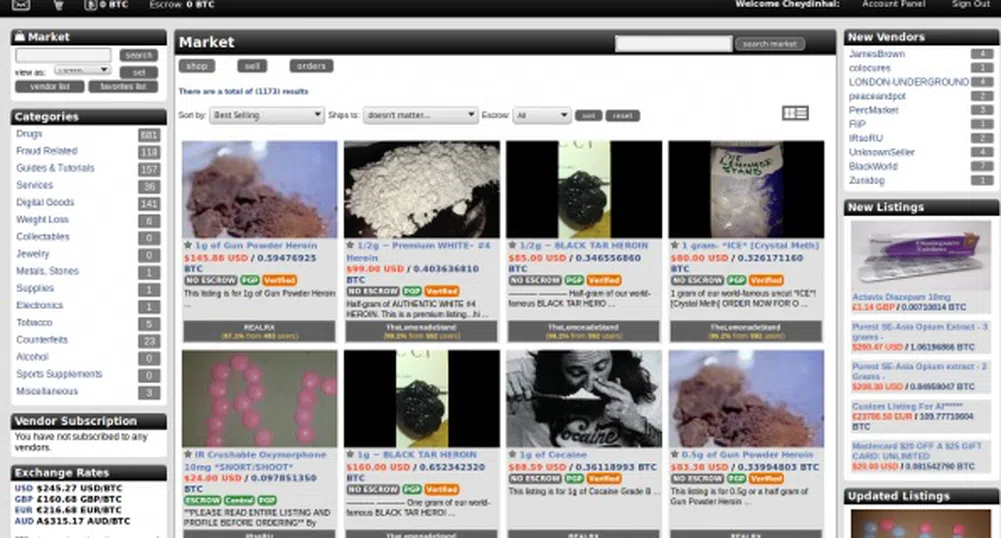
Task: Focus the market search input field
Action: tap(673, 44)
